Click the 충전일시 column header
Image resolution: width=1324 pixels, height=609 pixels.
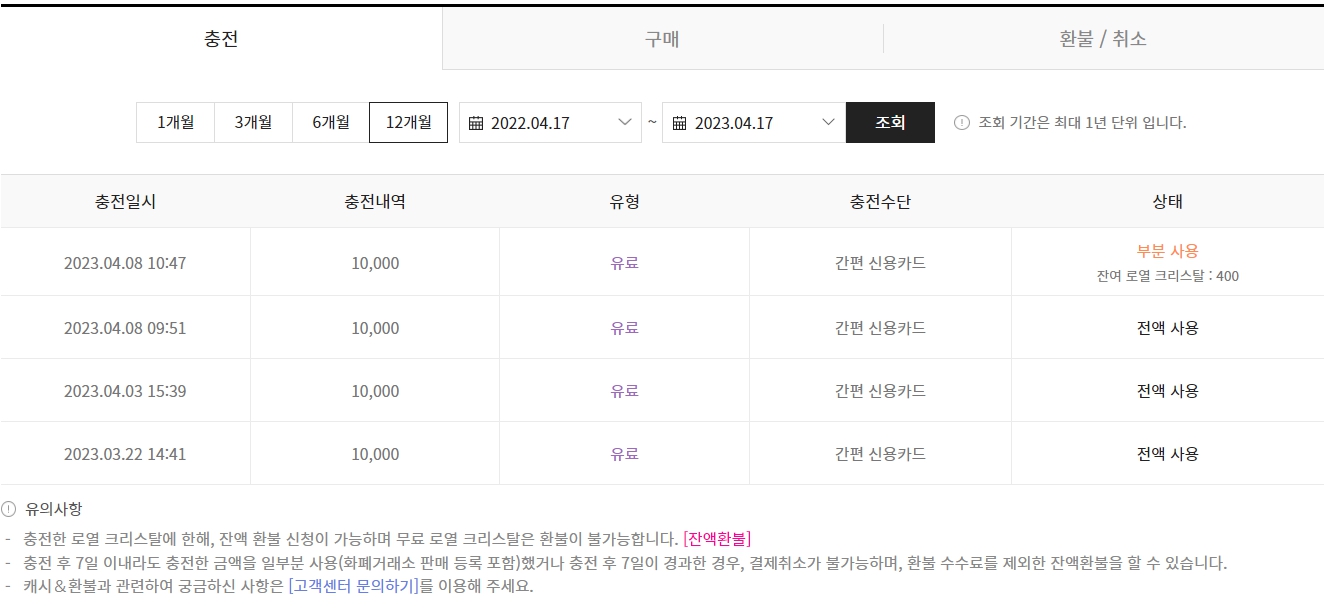125,201
